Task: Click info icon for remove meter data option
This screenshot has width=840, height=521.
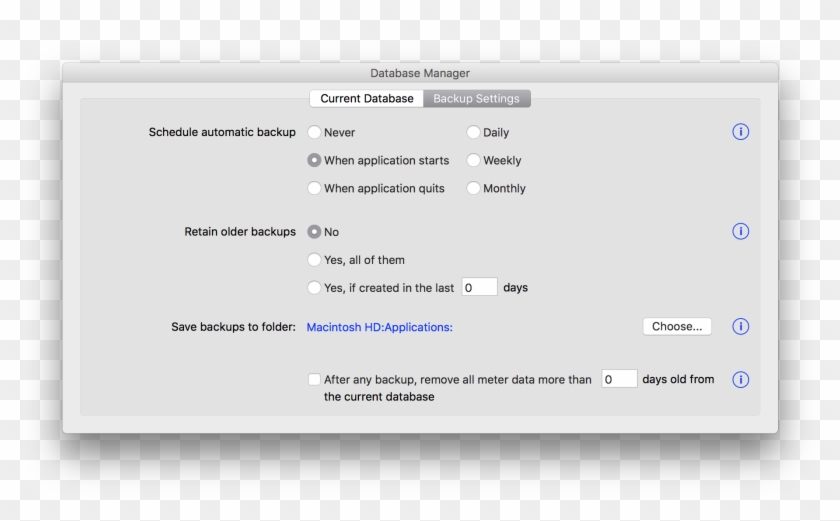Action: [741, 380]
